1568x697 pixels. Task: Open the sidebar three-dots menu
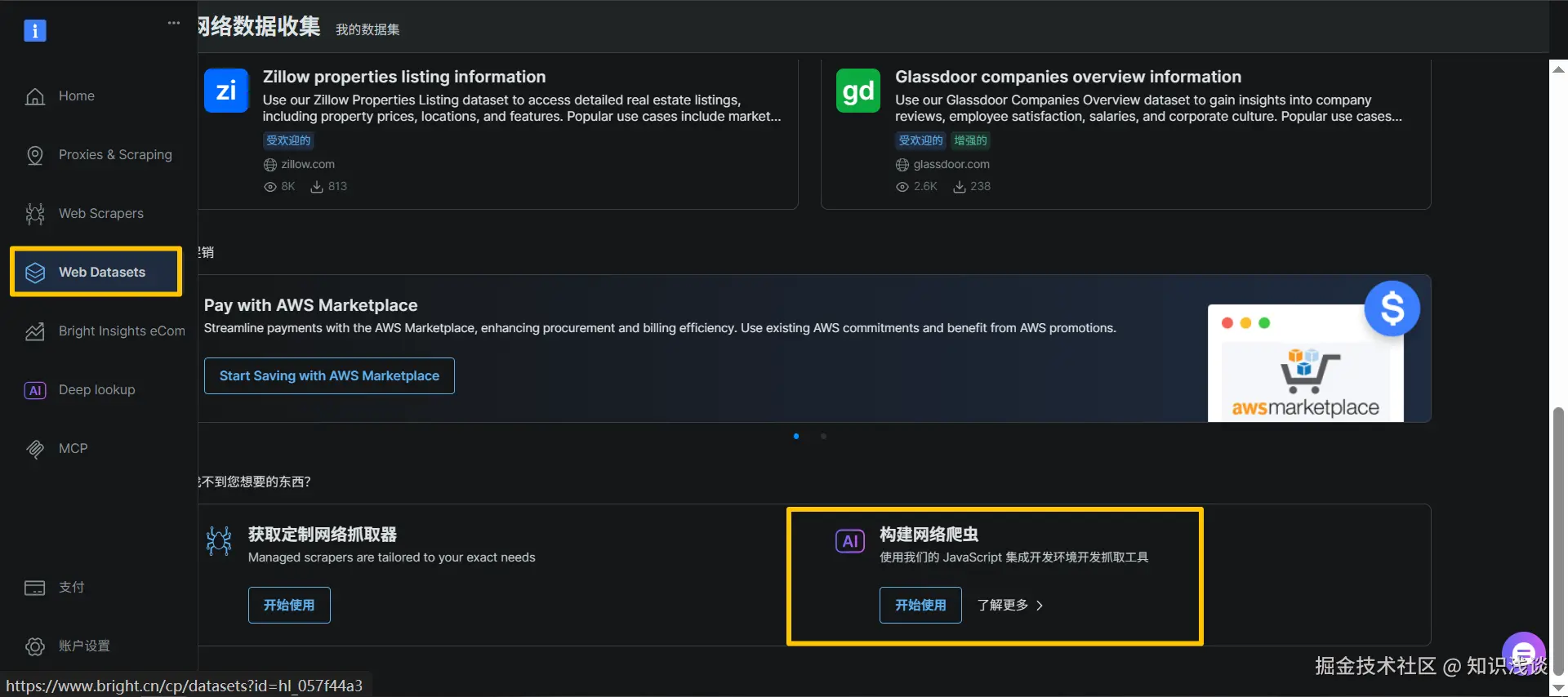[x=173, y=23]
